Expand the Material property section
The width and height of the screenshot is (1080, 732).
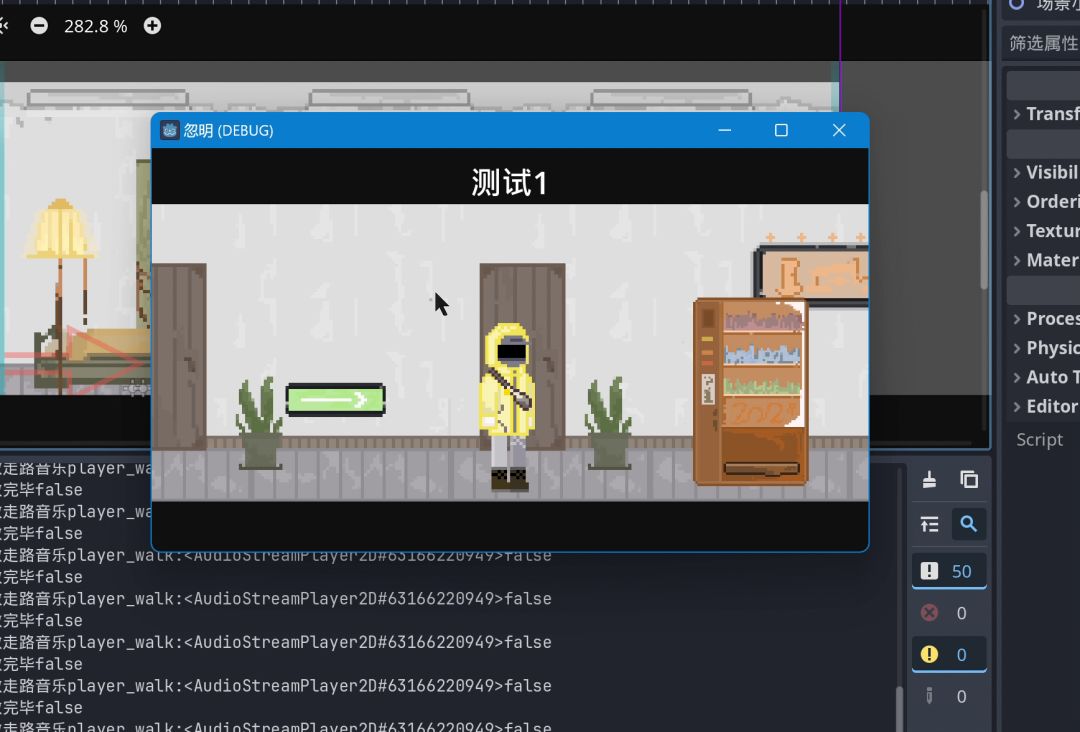click(1045, 260)
